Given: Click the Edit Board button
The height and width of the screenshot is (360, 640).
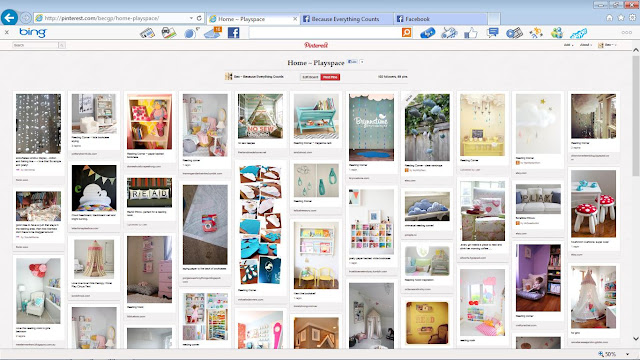Looking at the screenshot, I should click(x=310, y=77).
